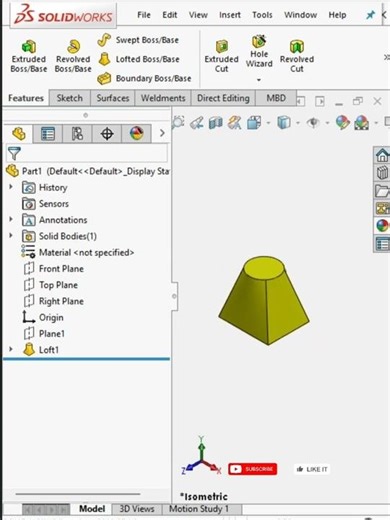
Task: Open the PropertyManager tab icon
Action: (x=48, y=134)
